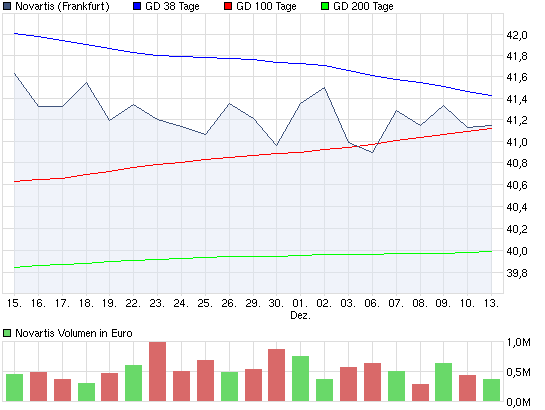Click the '39,8' price axis value
Screen dimensions: 545x410
[517, 273]
